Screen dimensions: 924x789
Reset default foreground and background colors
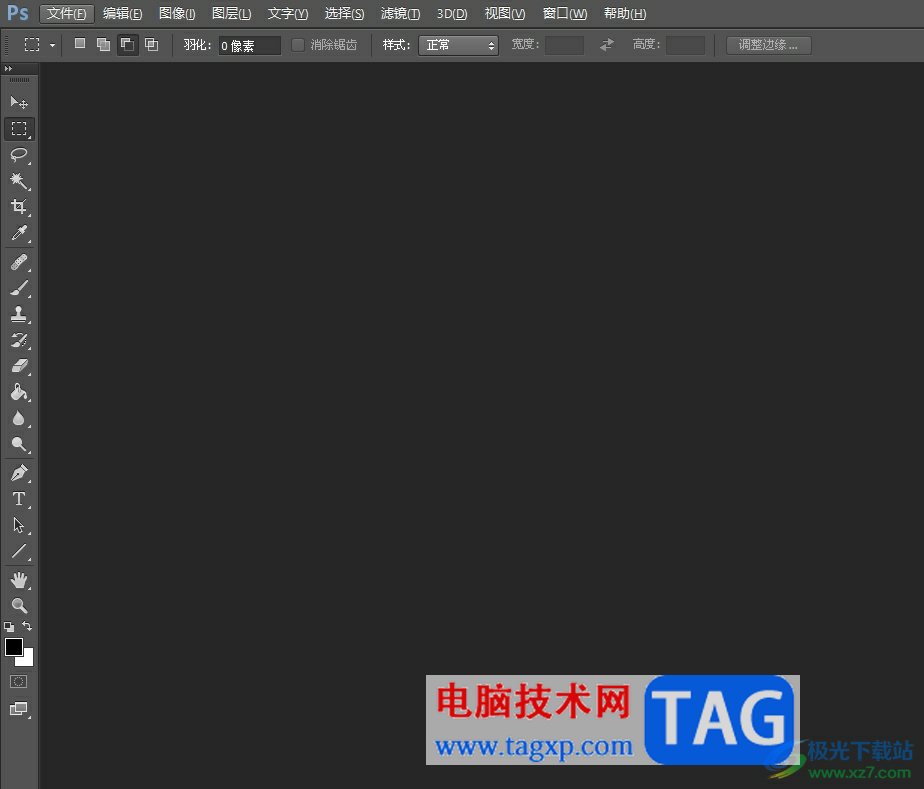(9, 626)
